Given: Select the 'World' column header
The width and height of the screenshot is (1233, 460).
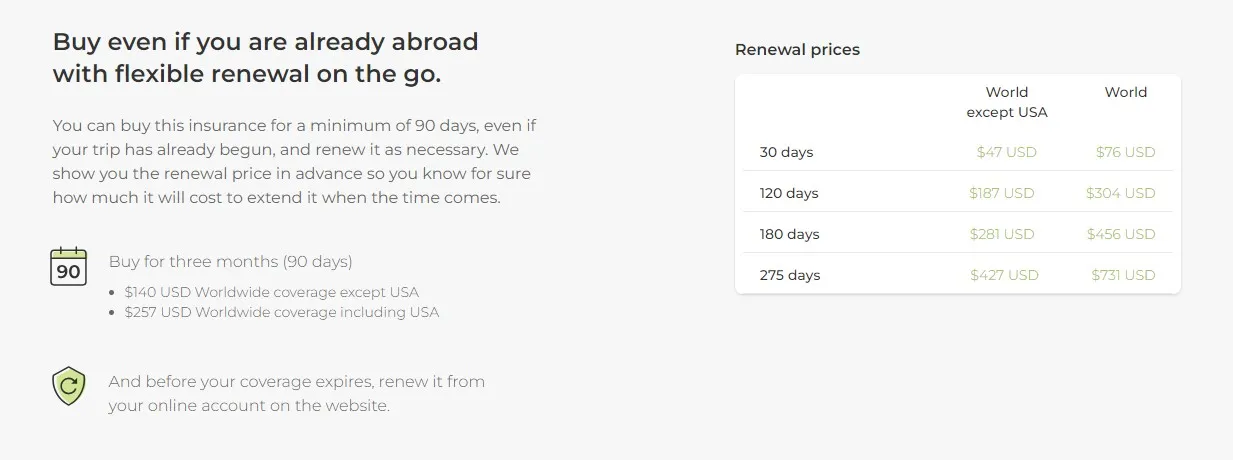Looking at the screenshot, I should pos(1125,92).
